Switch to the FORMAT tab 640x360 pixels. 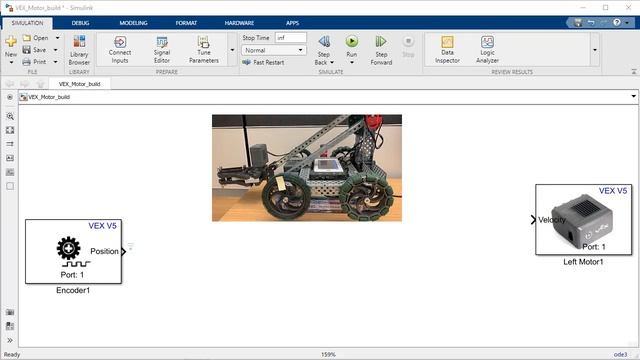tap(186, 23)
